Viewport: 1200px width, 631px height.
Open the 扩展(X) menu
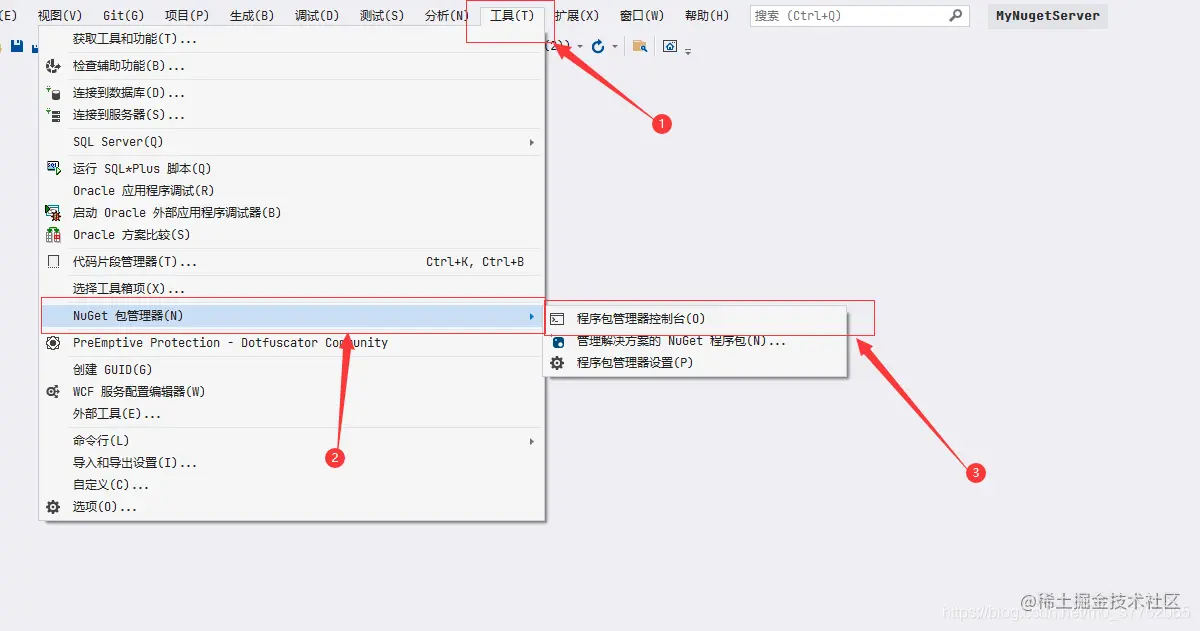(x=578, y=15)
